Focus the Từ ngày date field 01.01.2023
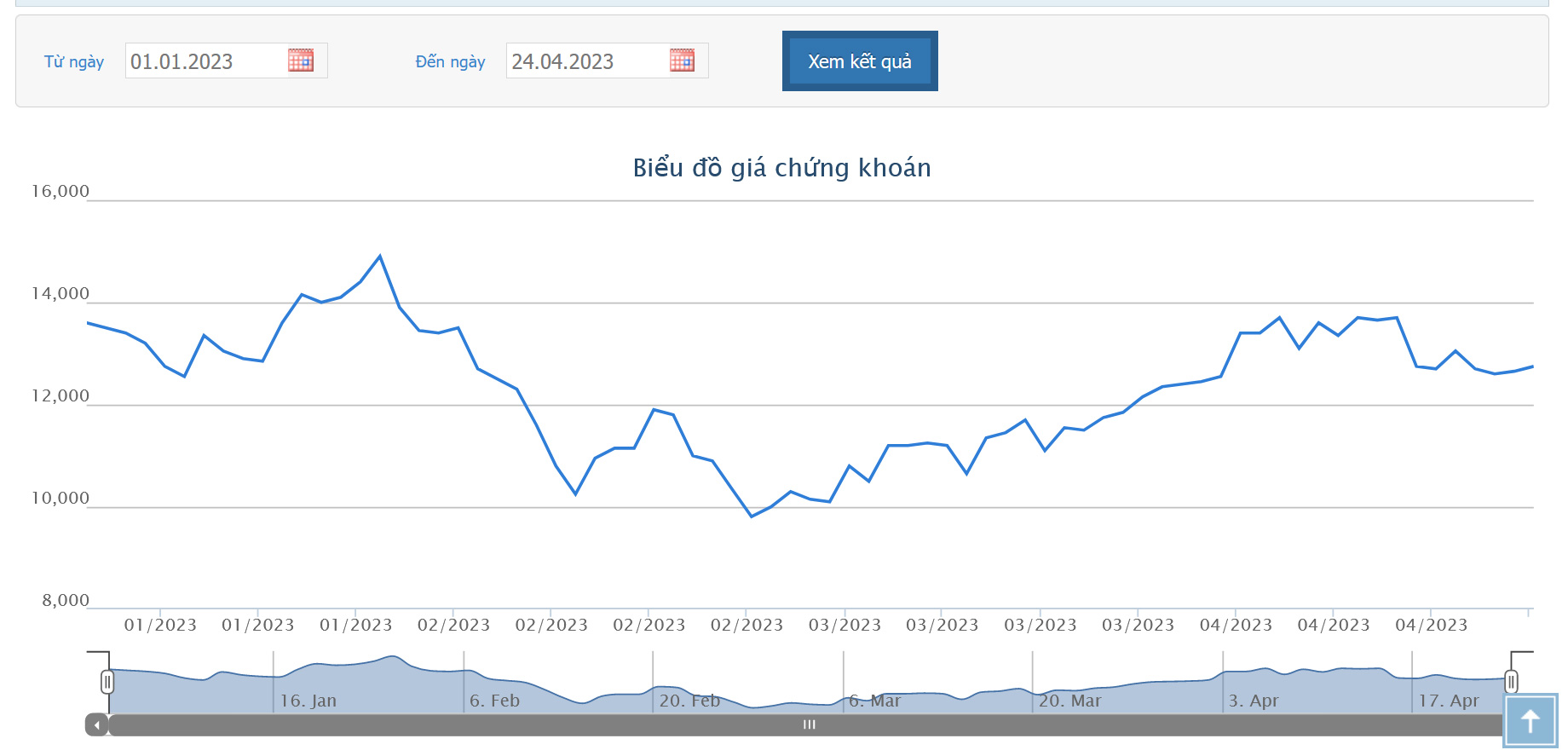This screenshot has height=750, width=1568. 205,61
